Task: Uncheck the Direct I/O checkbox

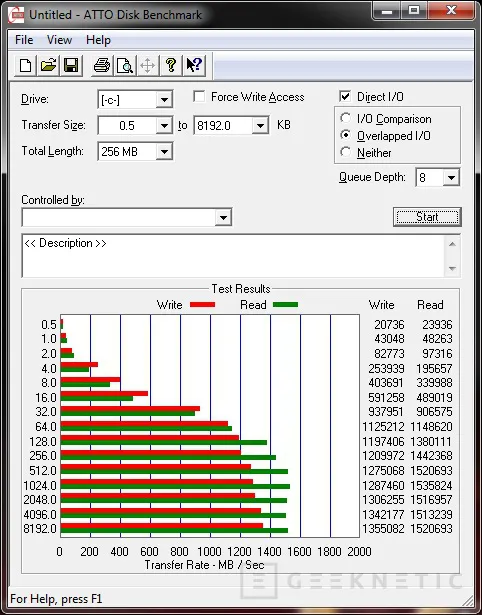Action: point(345,96)
